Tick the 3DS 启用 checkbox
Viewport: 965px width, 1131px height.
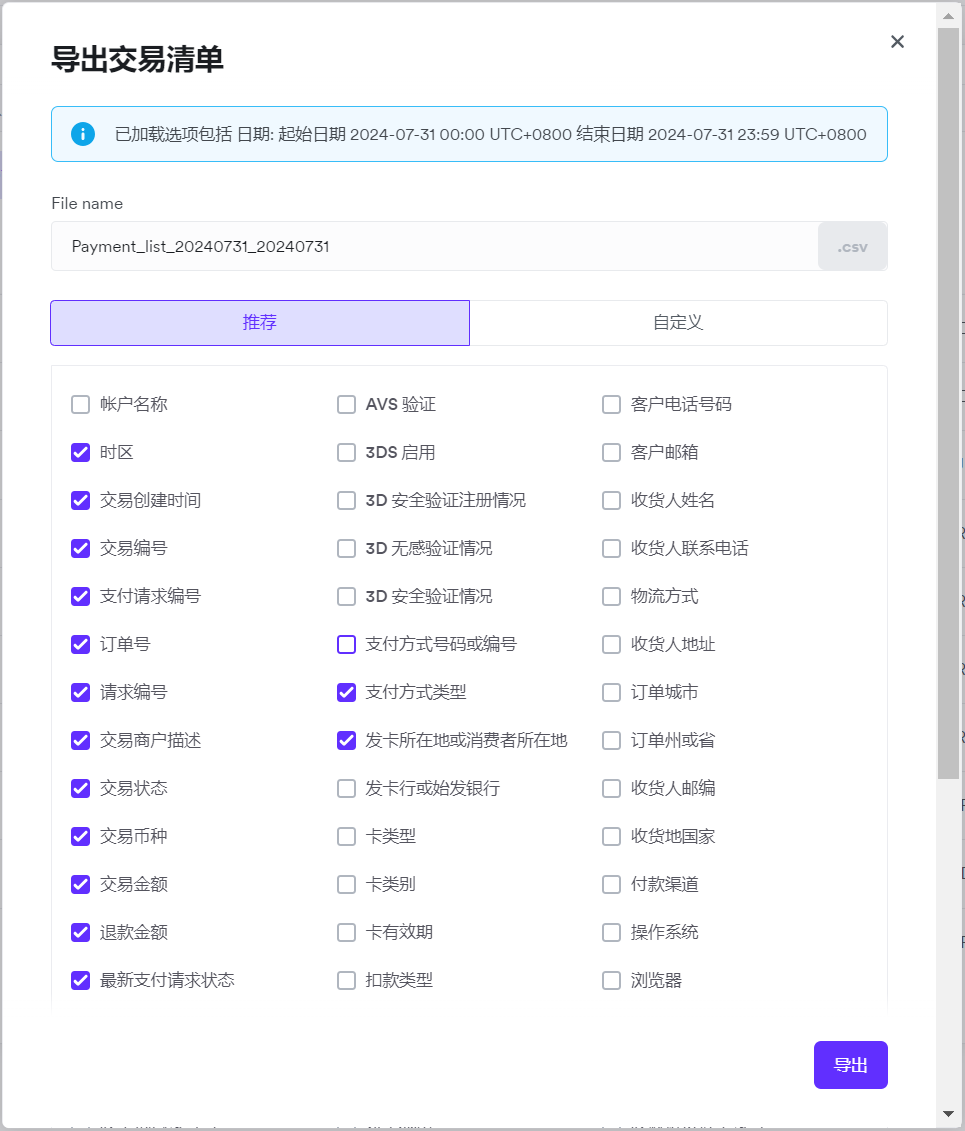(347, 453)
